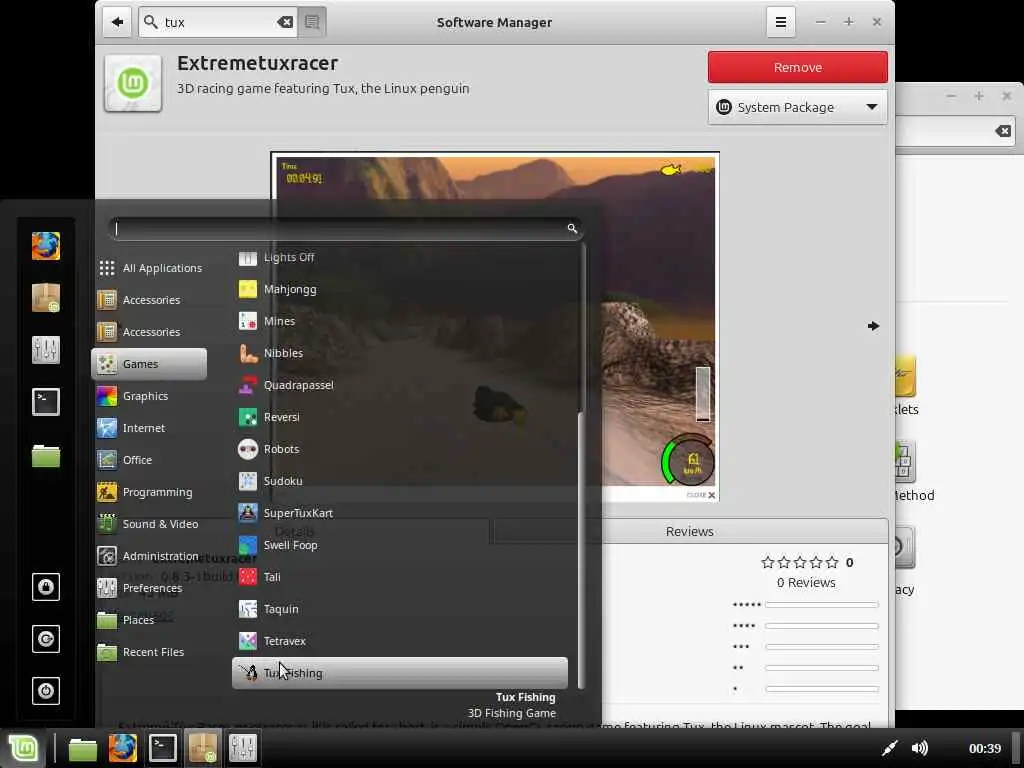Open the volume applet in the system tray
The image size is (1024, 768).
tap(920, 748)
